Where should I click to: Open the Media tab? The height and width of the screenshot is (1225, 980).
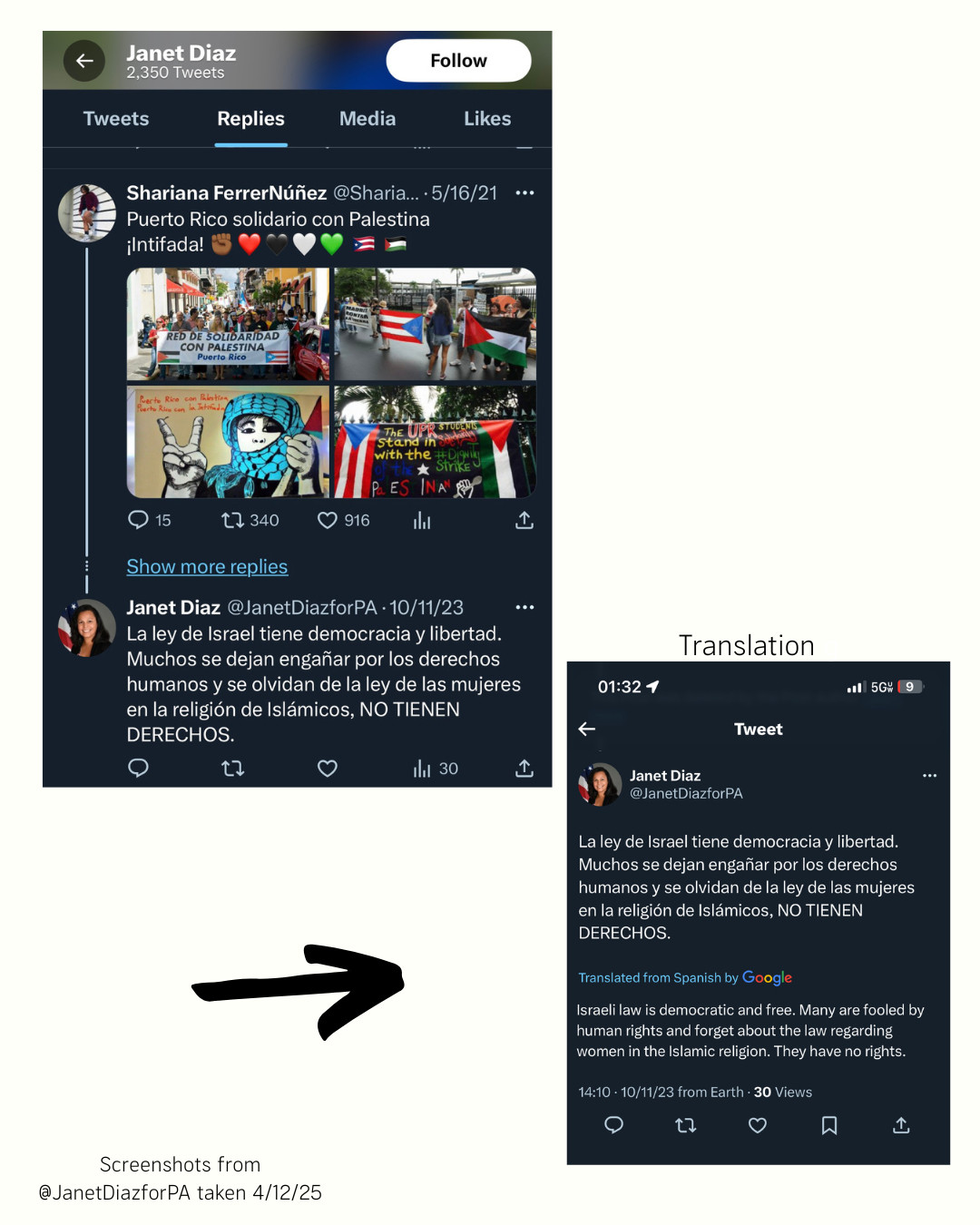(x=367, y=119)
